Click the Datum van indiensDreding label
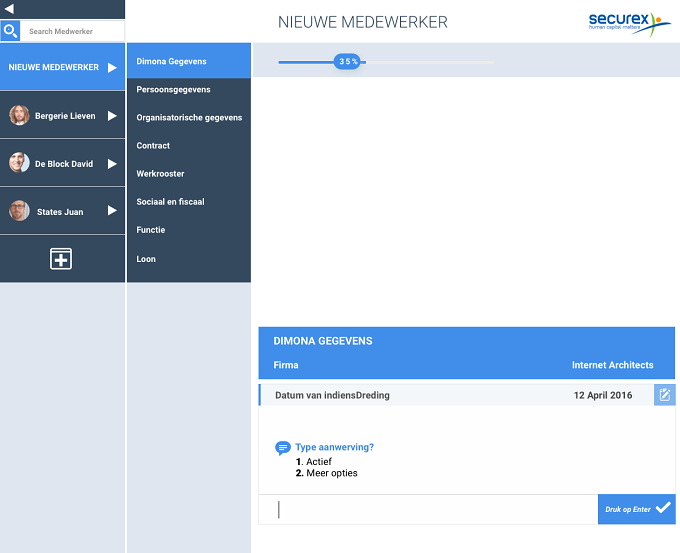 point(332,395)
